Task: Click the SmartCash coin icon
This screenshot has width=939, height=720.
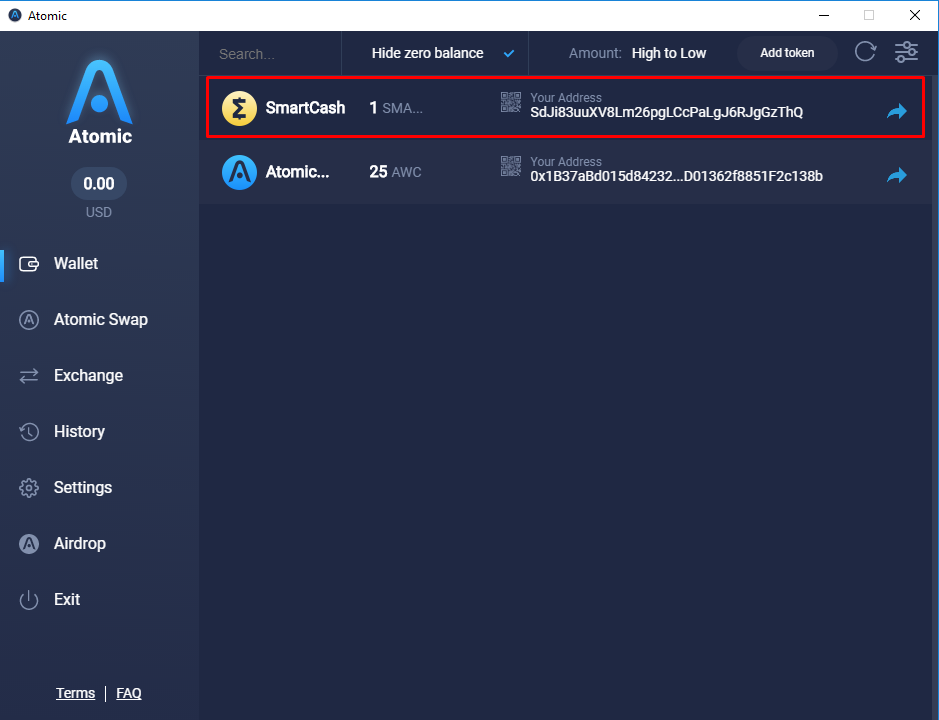Action: pyautogui.click(x=239, y=108)
